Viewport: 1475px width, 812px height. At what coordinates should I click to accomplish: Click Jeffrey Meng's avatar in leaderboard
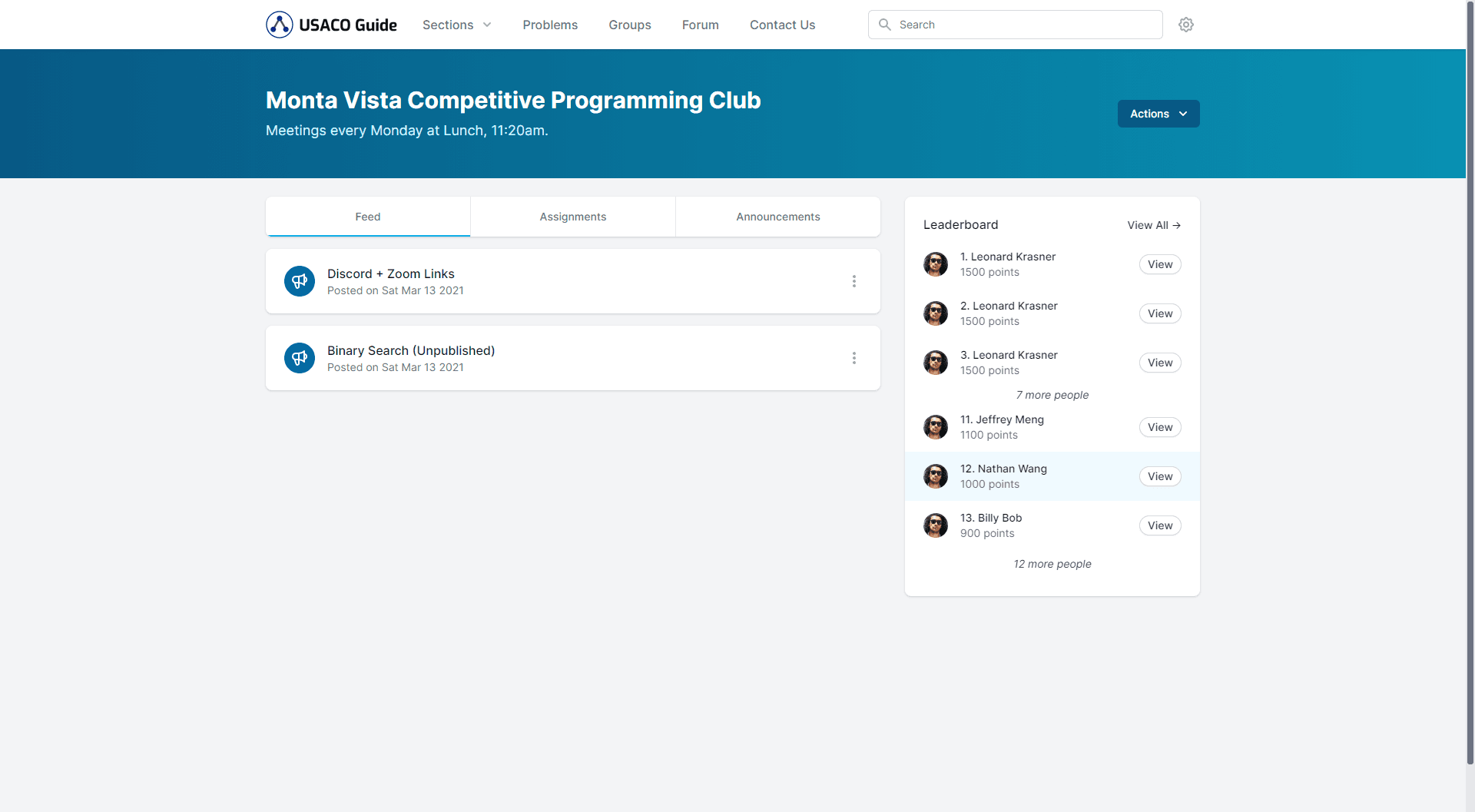click(x=935, y=427)
